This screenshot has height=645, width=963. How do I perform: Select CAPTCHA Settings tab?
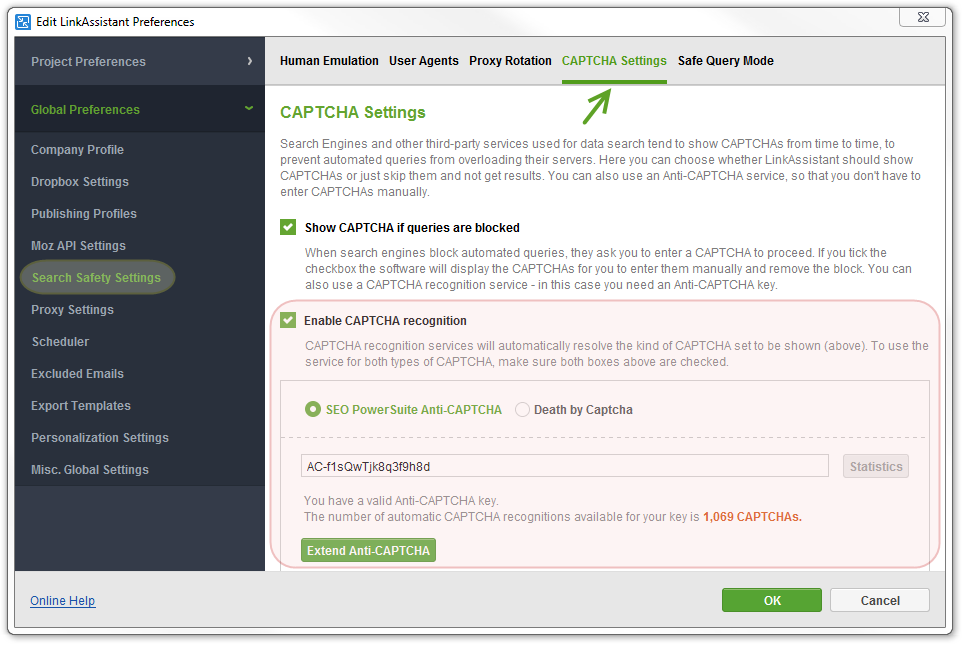pos(614,61)
